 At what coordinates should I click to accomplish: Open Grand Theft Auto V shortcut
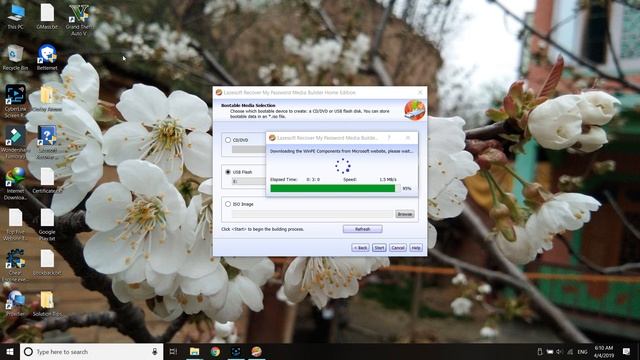click(79, 19)
